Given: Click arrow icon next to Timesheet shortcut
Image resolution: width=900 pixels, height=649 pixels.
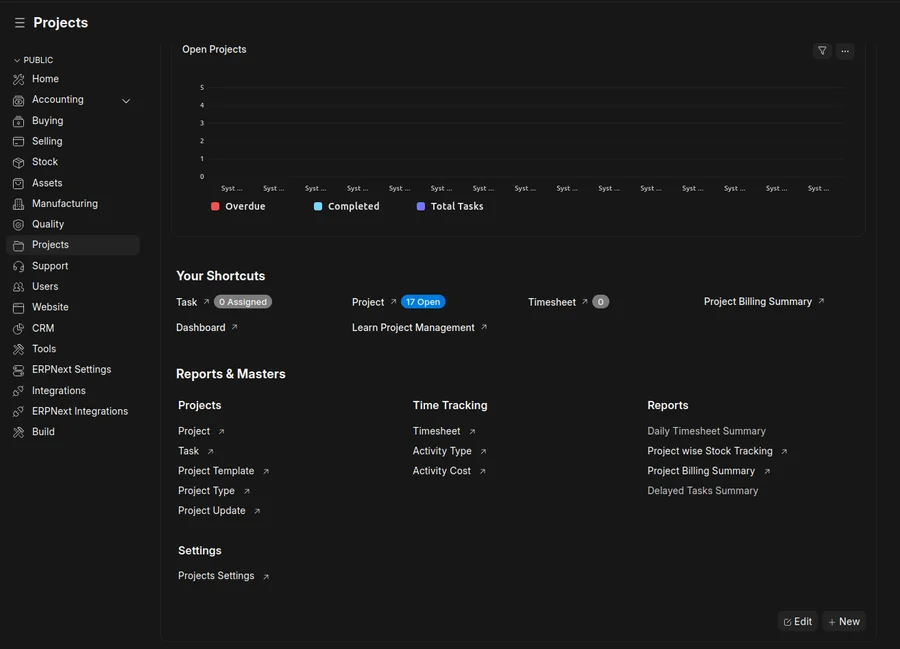Looking at the screenshot, I should [584, 301].
